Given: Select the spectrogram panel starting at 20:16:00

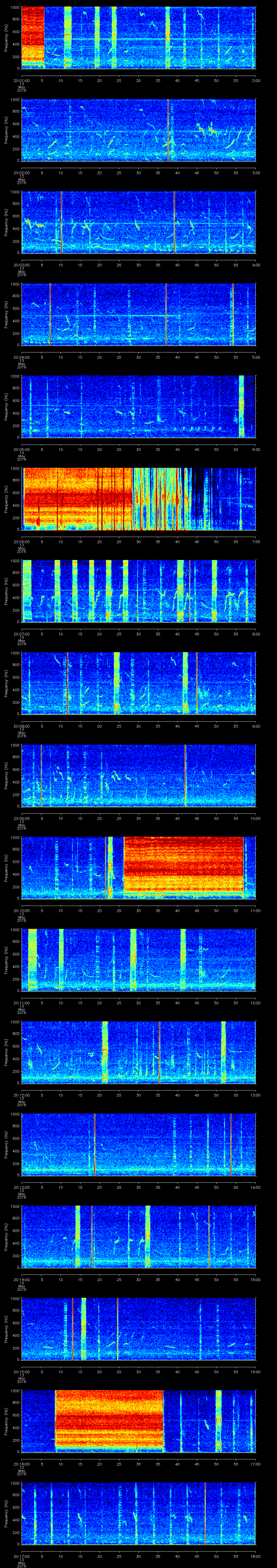Looking at the screenshot, I should click(x=138, y=1421).
